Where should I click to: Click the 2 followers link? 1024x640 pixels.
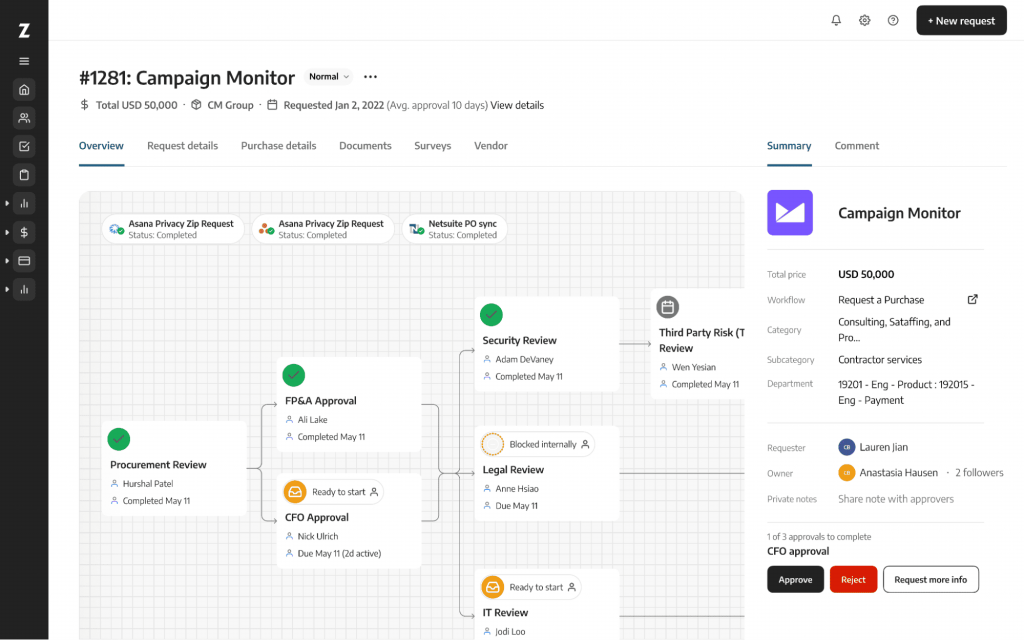pyautogui.click(x=979, y=473)
